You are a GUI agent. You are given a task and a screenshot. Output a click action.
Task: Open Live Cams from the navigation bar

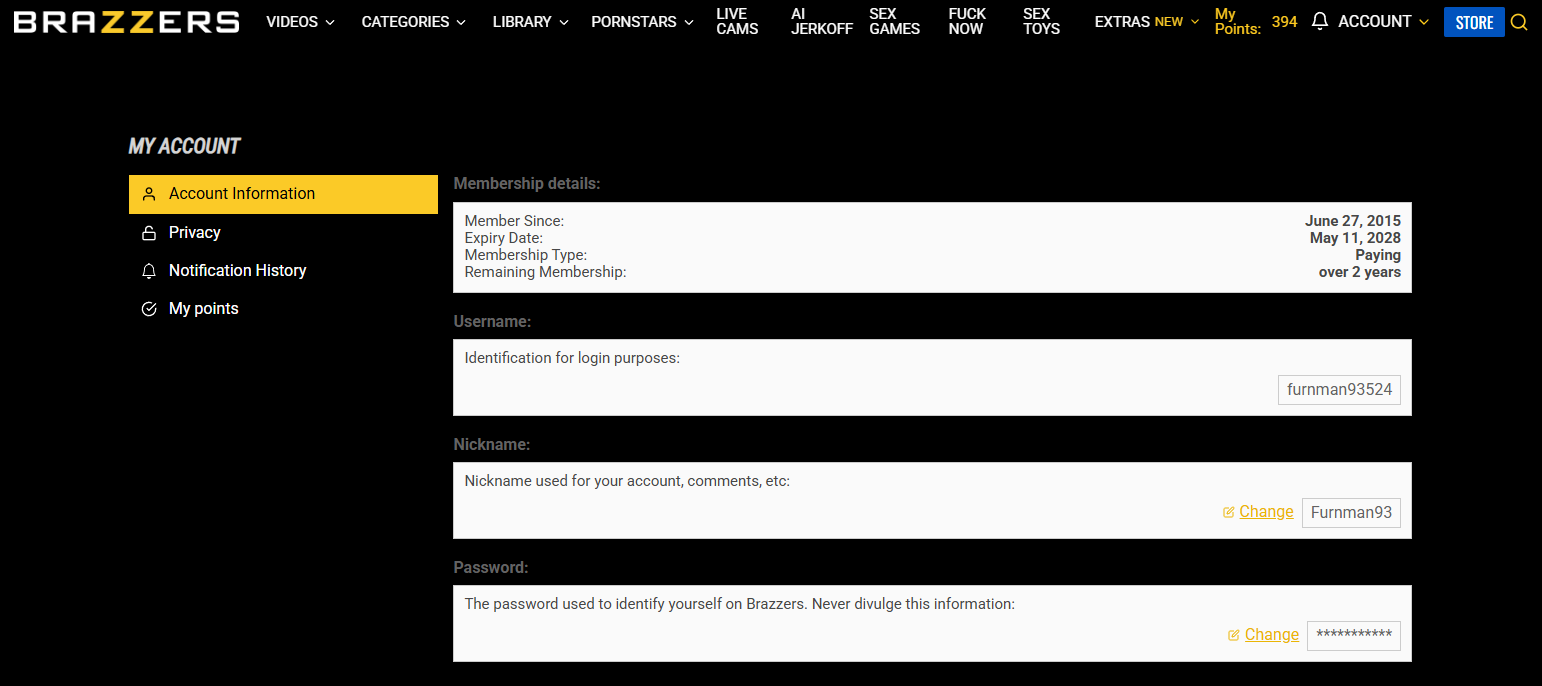[737, 21]
